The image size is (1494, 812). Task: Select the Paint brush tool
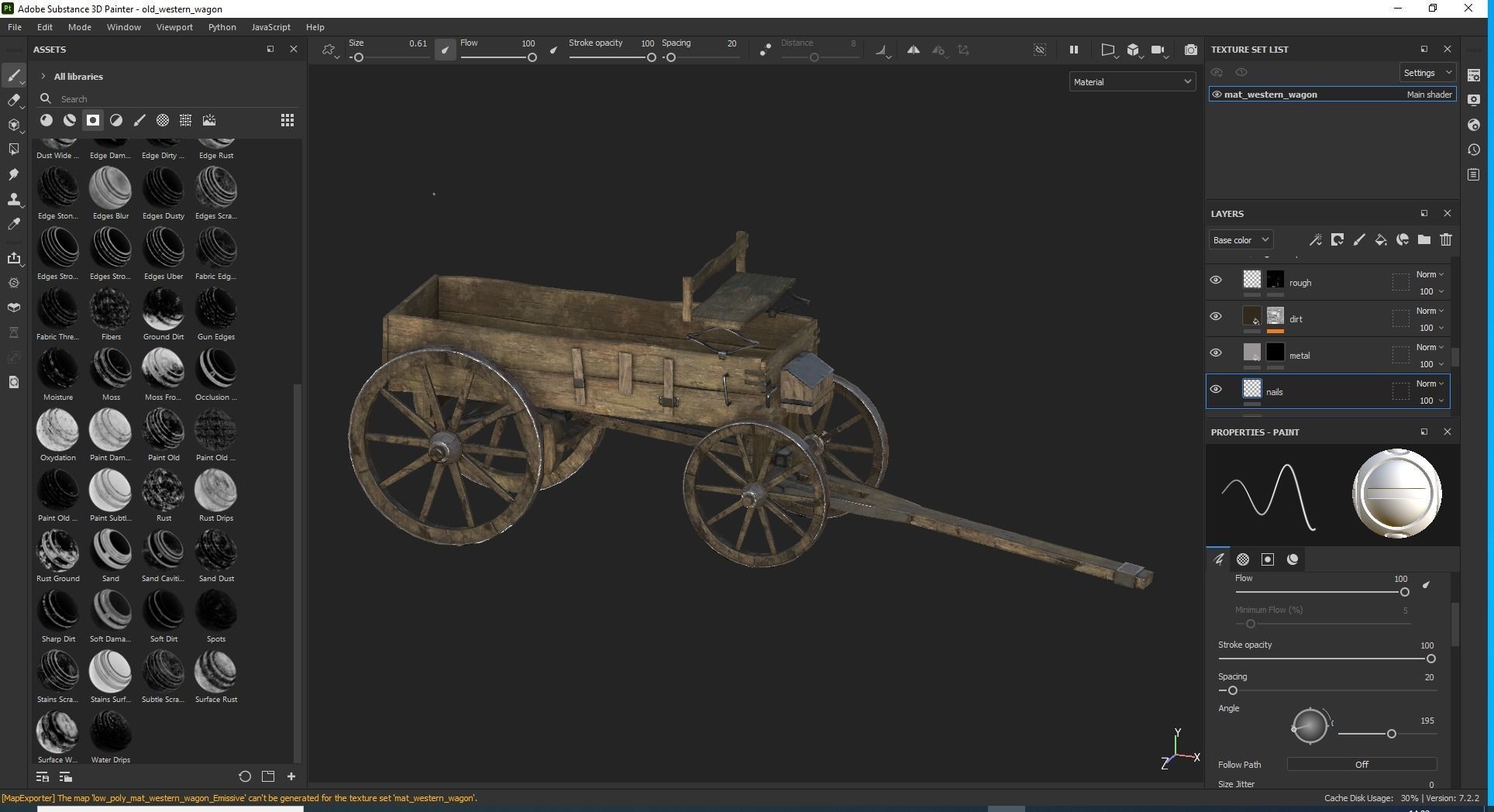click(13, 75)
